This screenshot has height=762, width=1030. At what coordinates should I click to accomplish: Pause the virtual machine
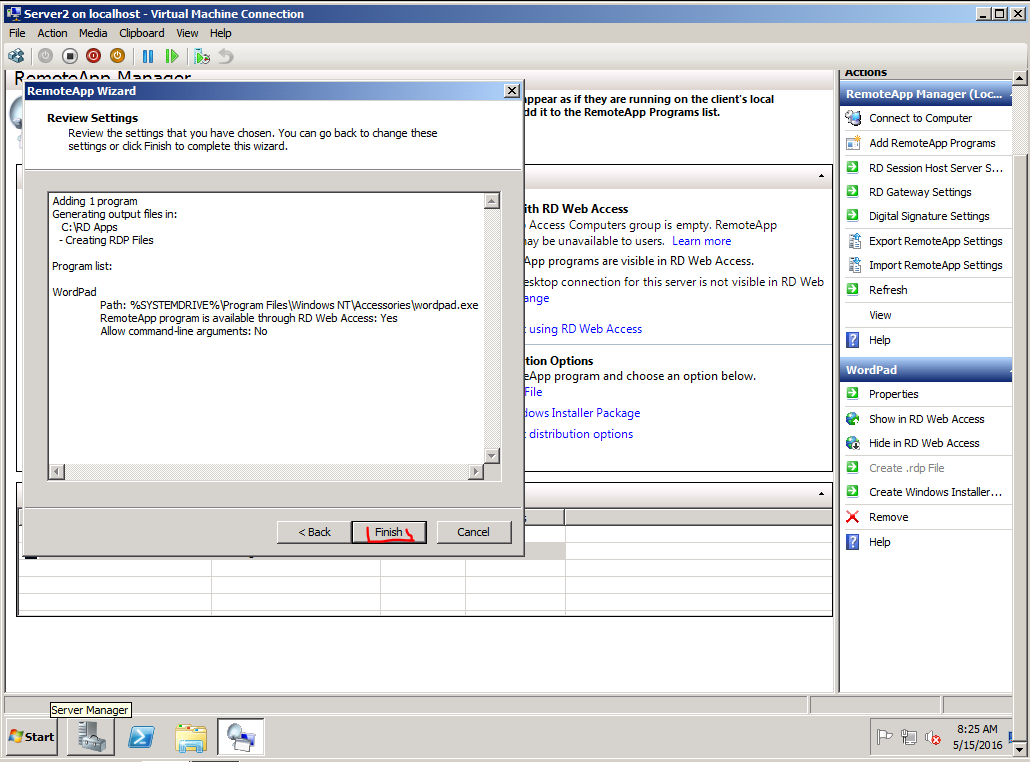(x=148, y=56)
